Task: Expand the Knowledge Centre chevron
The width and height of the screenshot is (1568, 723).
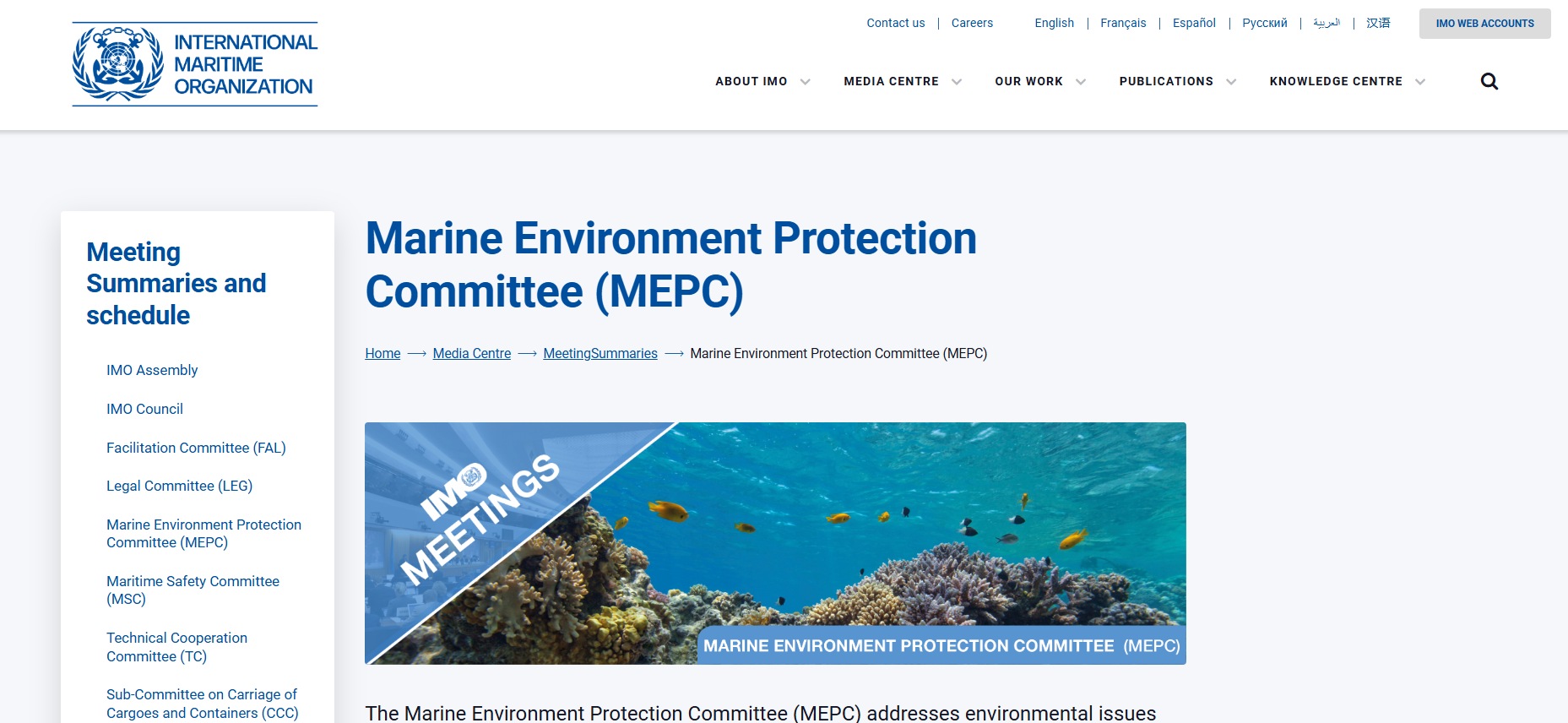Action: (1420, 82)
